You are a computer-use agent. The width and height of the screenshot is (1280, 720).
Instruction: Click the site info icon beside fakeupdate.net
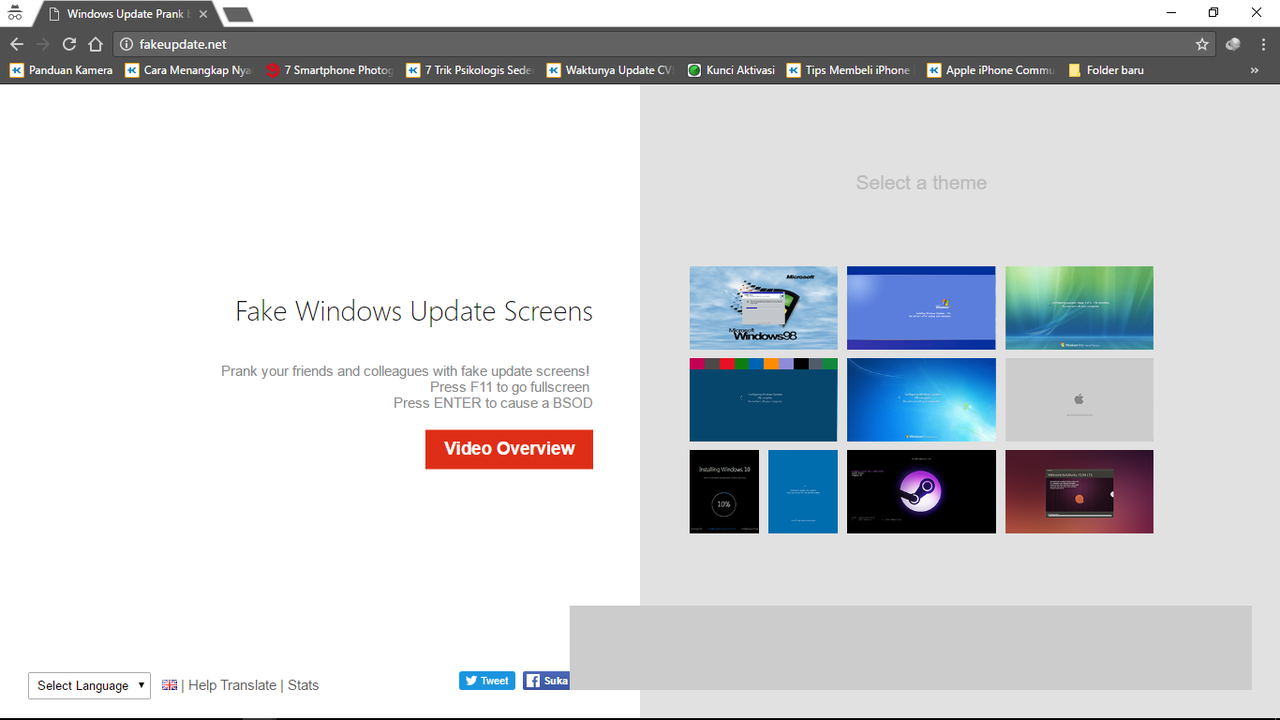pos(126,44)
